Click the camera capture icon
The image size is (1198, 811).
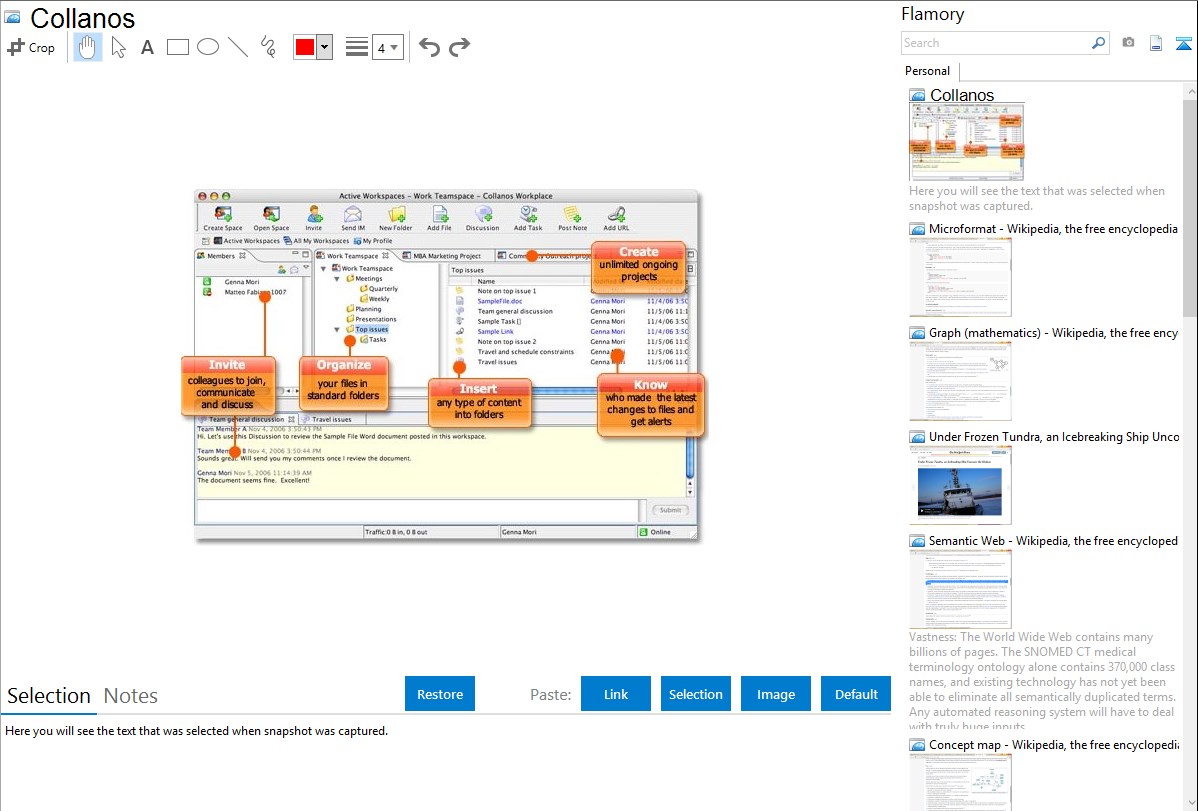pyautogui.click(x=1128, y=43)
